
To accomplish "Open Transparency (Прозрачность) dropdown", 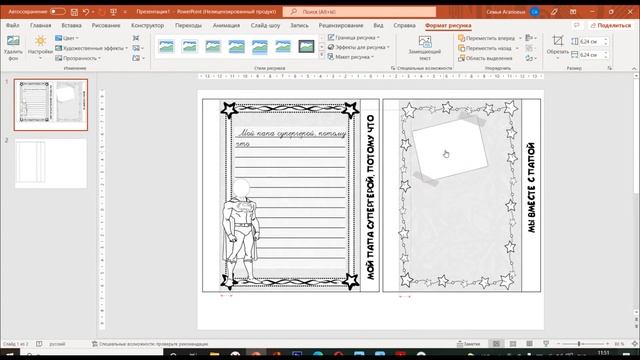I will tap(78, 58).
